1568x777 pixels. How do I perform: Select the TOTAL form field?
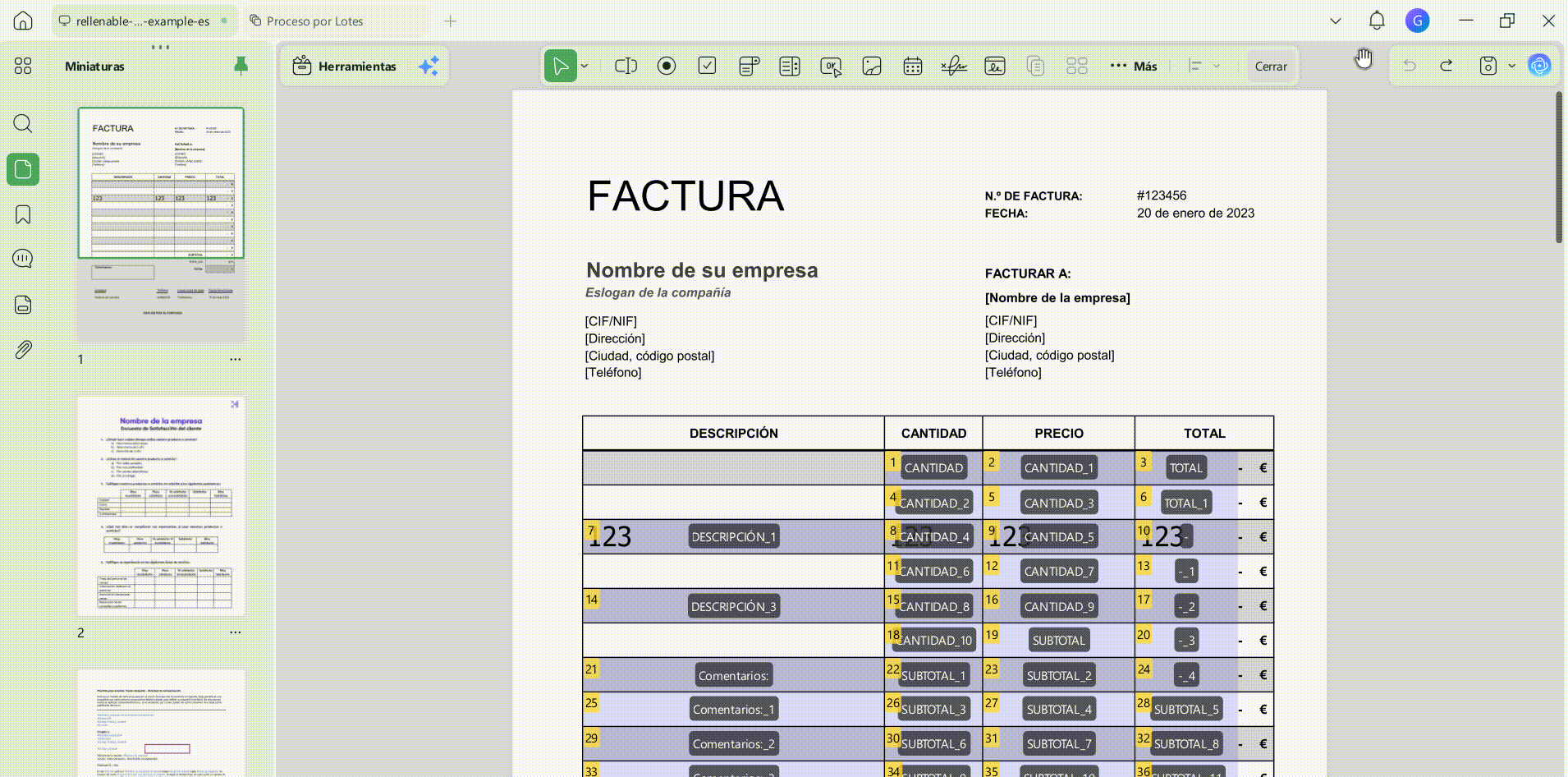tap(1186, 468)
